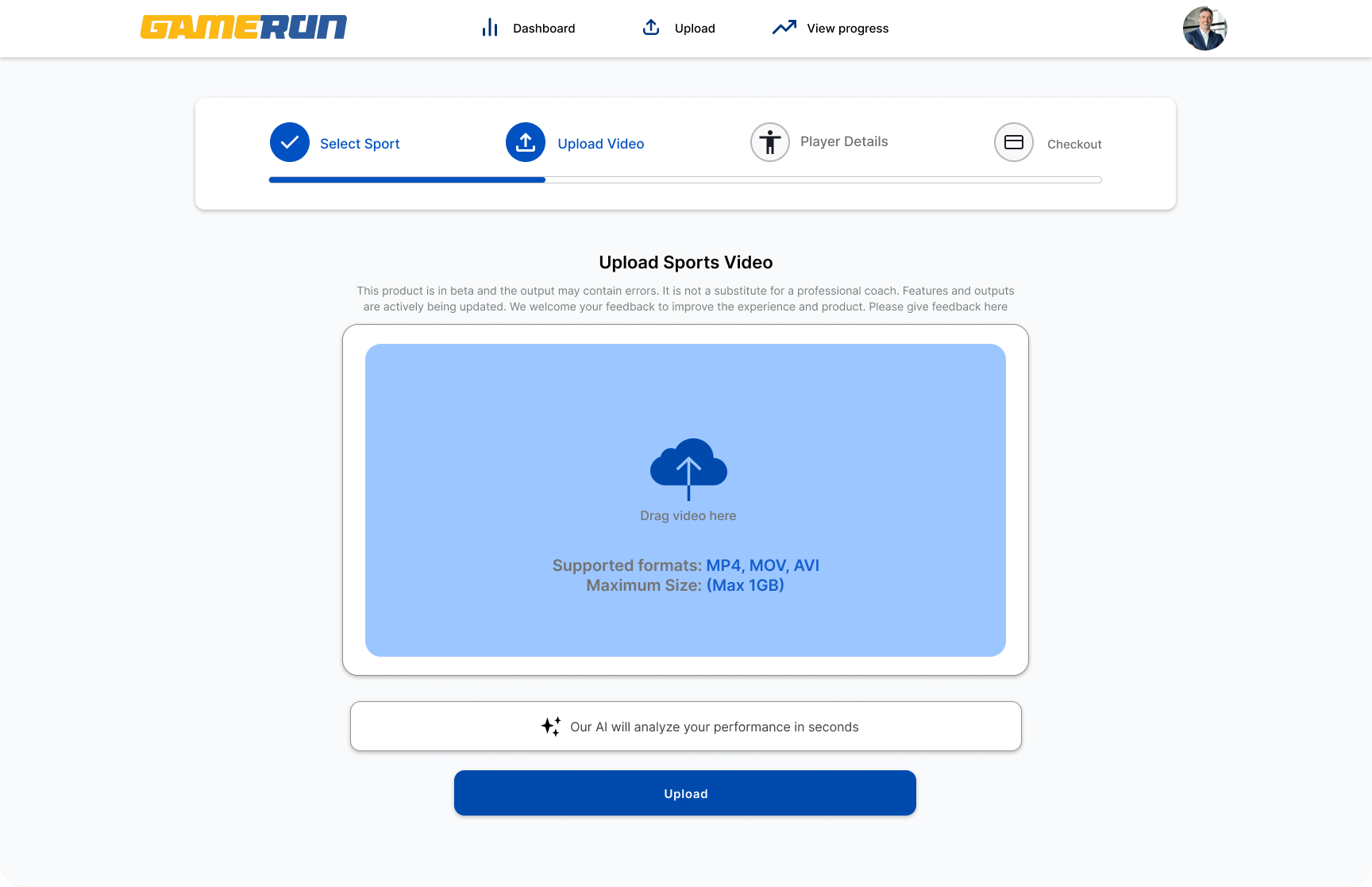Click the GameRun logo
Viewport: 1372px width, 887px height.
(x=244, y=28)
